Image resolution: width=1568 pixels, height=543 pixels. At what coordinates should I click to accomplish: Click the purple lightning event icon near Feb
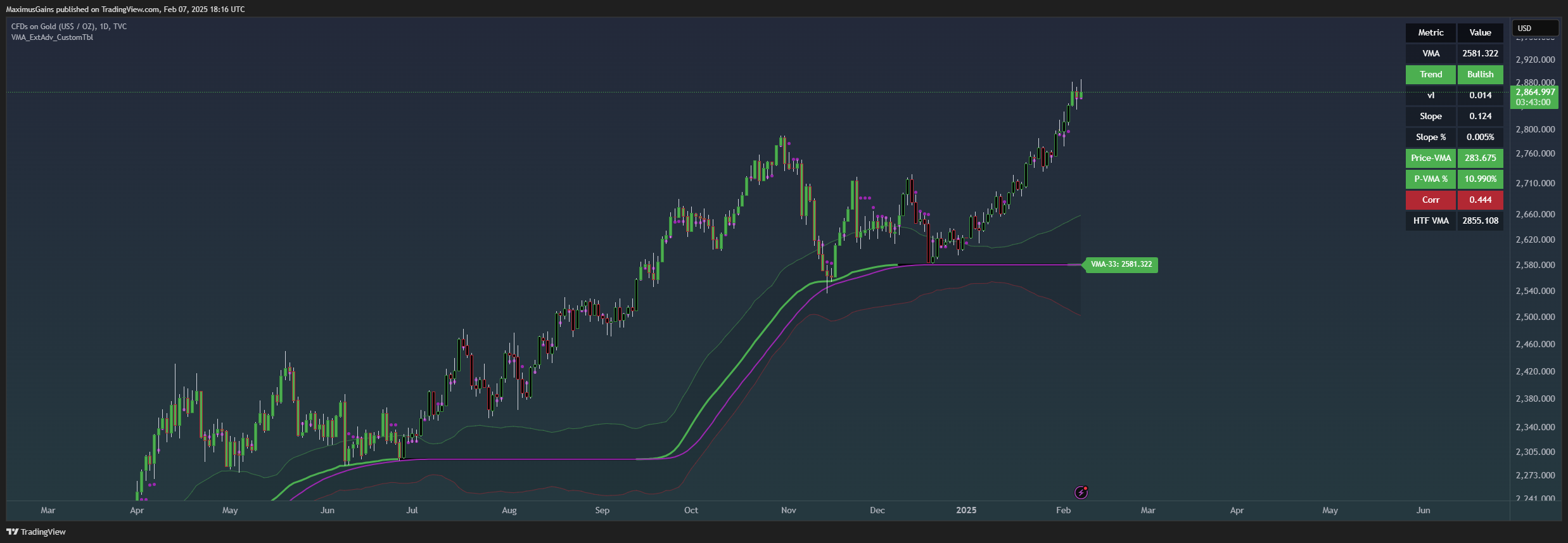(x=1081, y=492)
